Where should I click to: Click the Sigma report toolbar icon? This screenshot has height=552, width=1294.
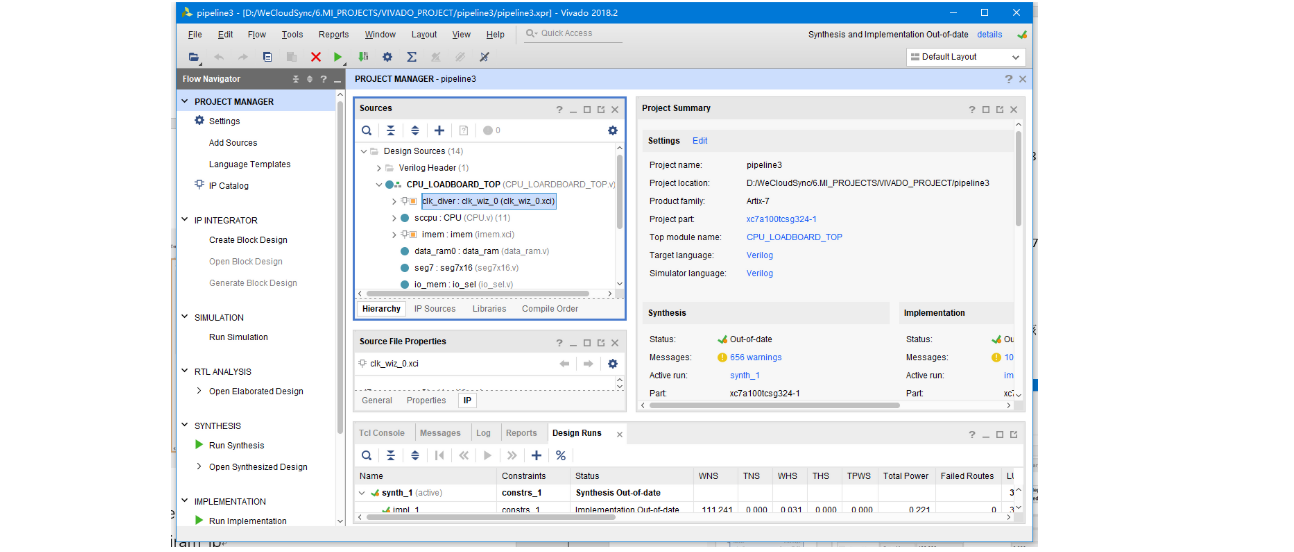tap(411, 57)
